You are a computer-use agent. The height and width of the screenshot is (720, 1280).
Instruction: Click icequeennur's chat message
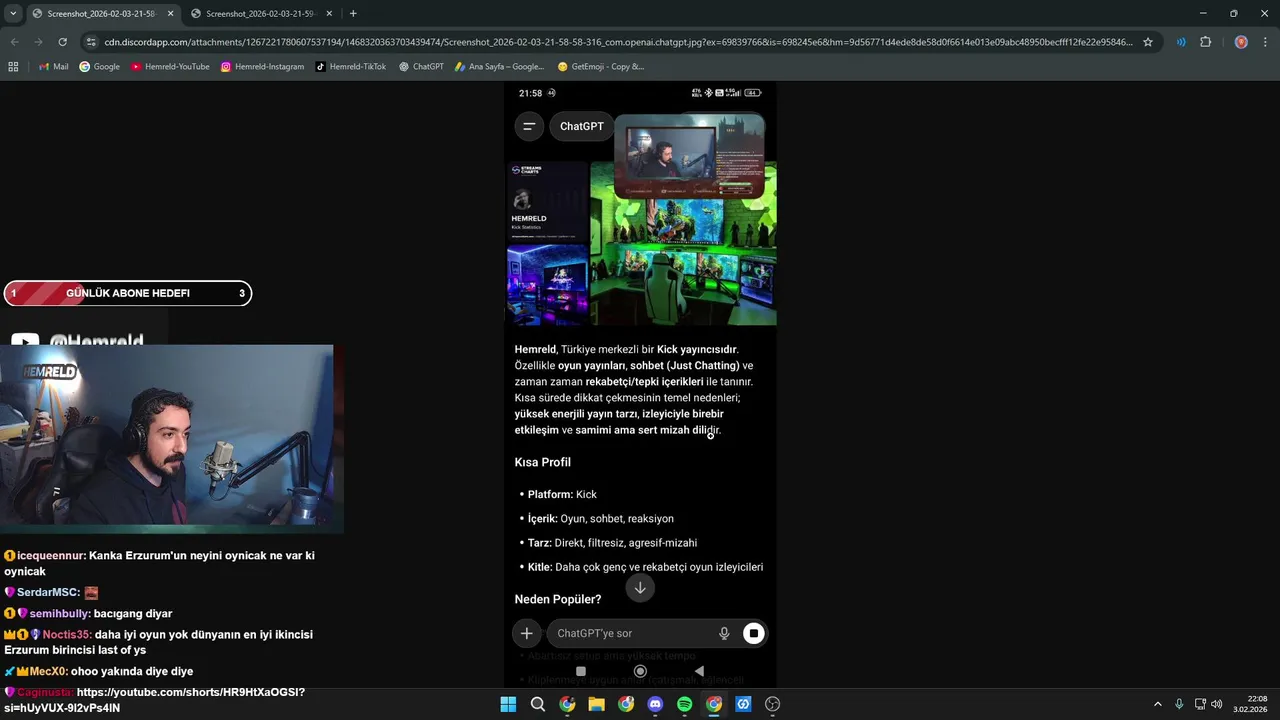[160, 563]
